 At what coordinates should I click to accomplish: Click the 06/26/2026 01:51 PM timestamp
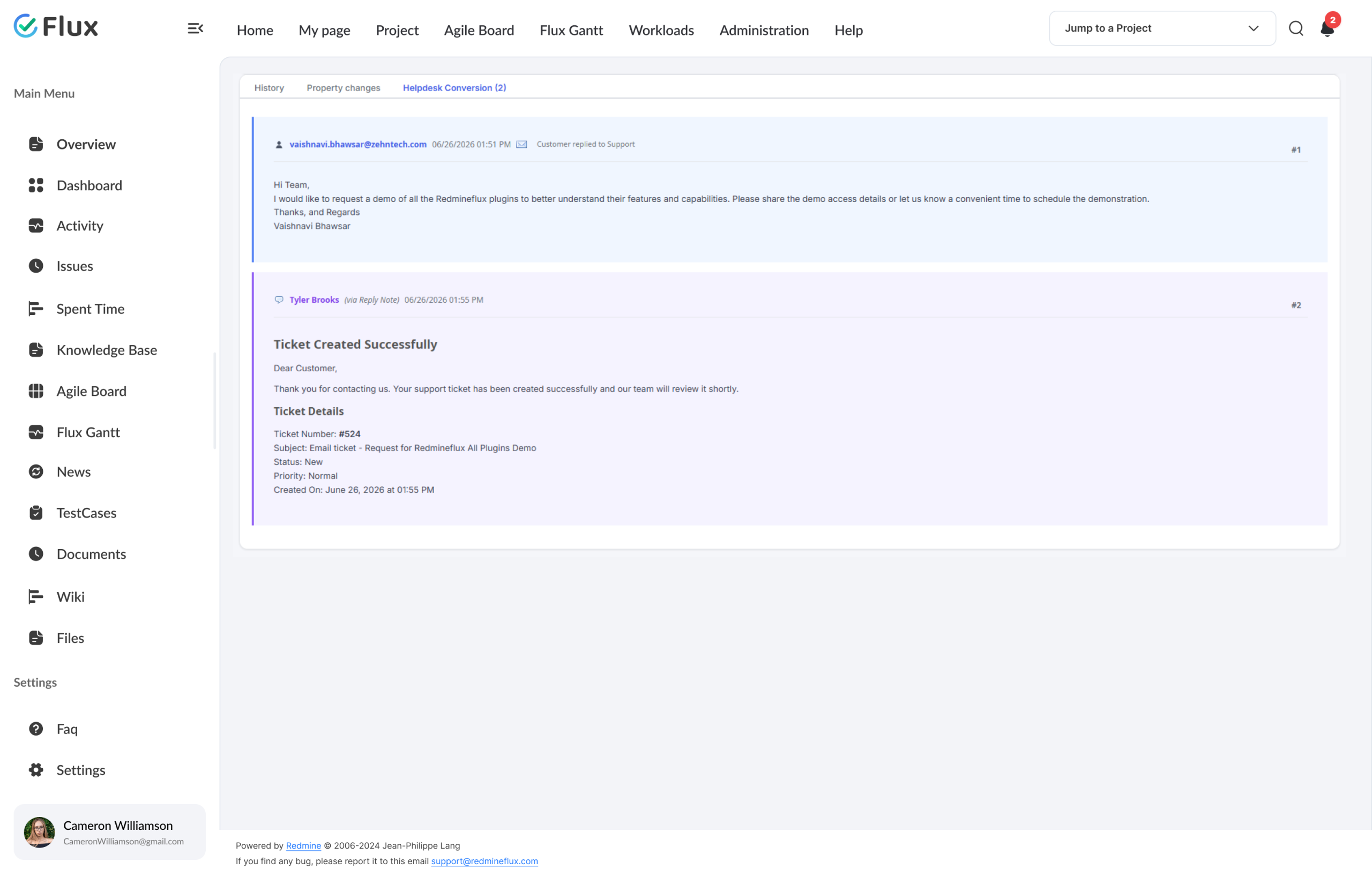[471, 145]
